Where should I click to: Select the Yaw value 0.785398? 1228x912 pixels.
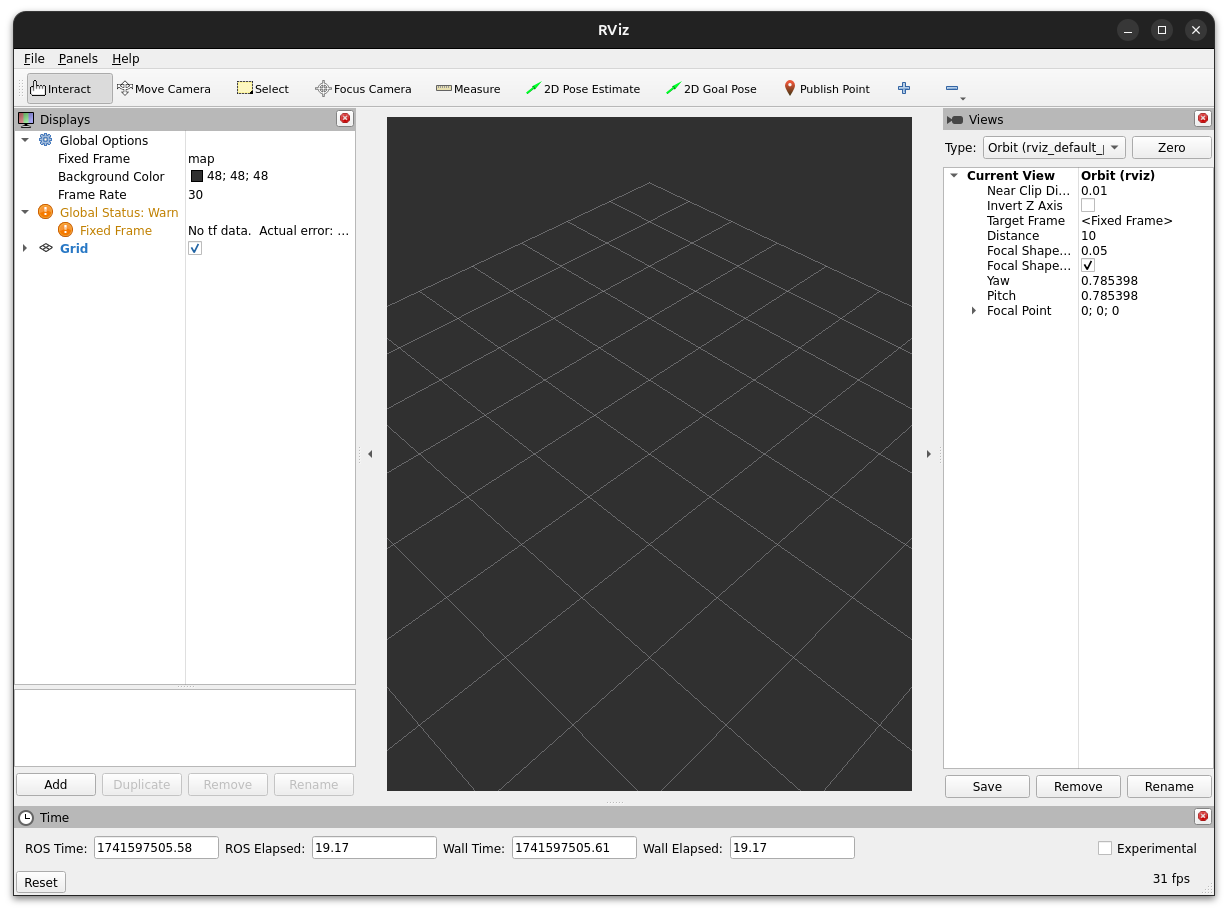pyautogui.click(x=1109, y=281)
